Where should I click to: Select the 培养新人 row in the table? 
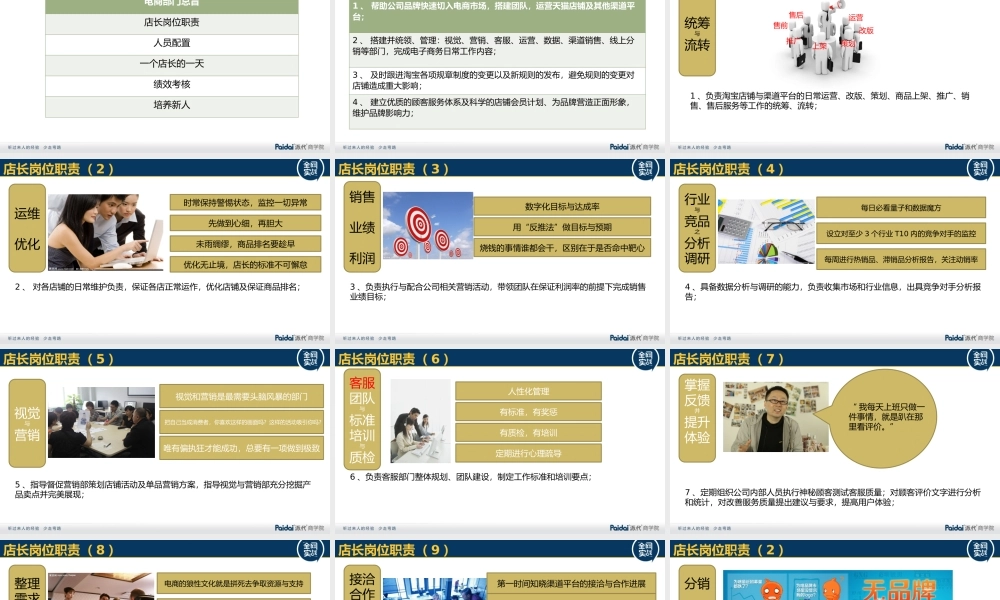171,104
